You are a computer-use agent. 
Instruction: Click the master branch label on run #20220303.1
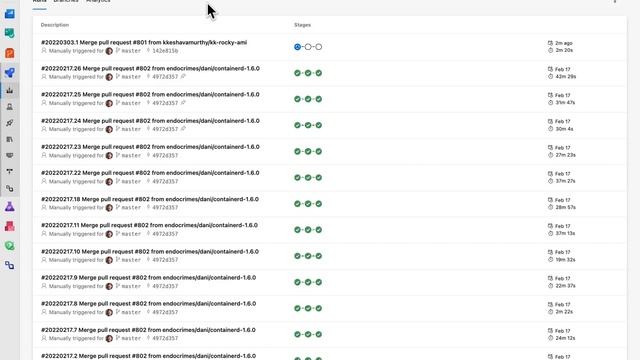[x=131, y=51]
